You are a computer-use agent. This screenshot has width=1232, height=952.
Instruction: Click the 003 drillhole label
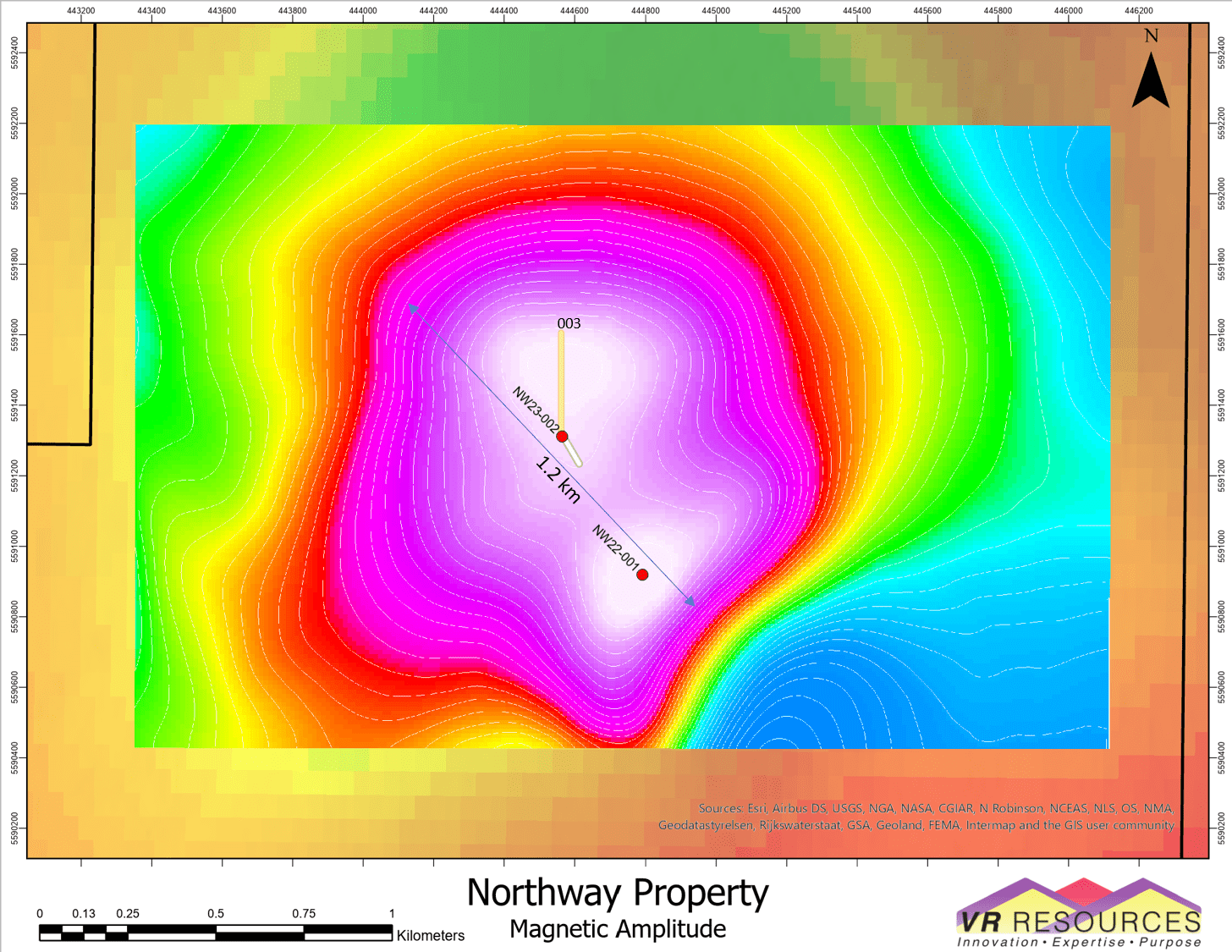point(569,323)
